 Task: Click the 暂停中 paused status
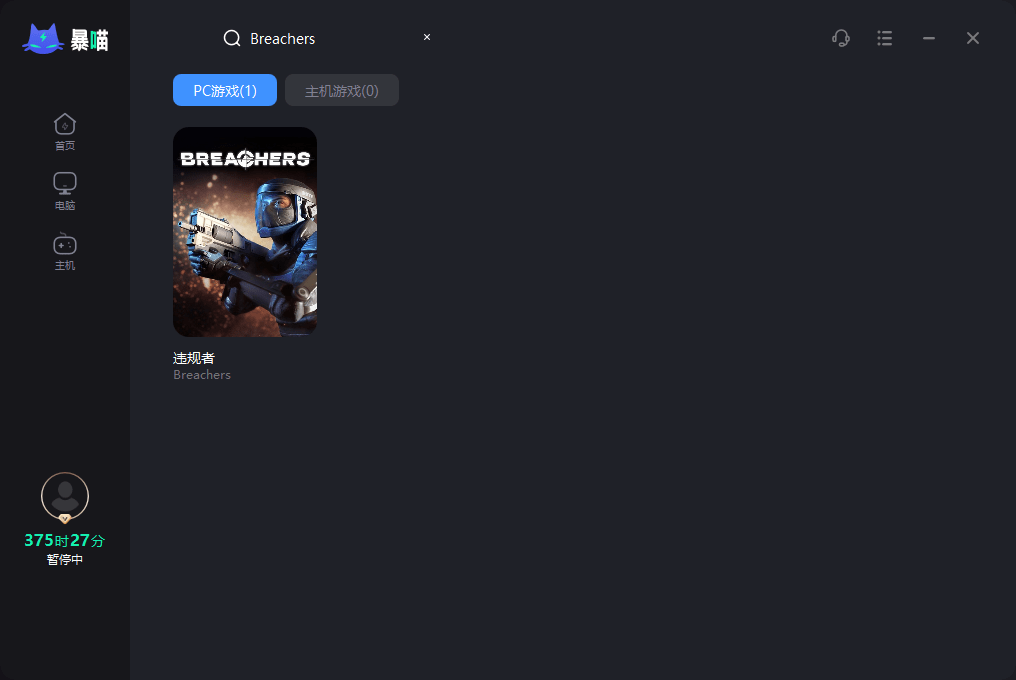[x=65, y=559]
